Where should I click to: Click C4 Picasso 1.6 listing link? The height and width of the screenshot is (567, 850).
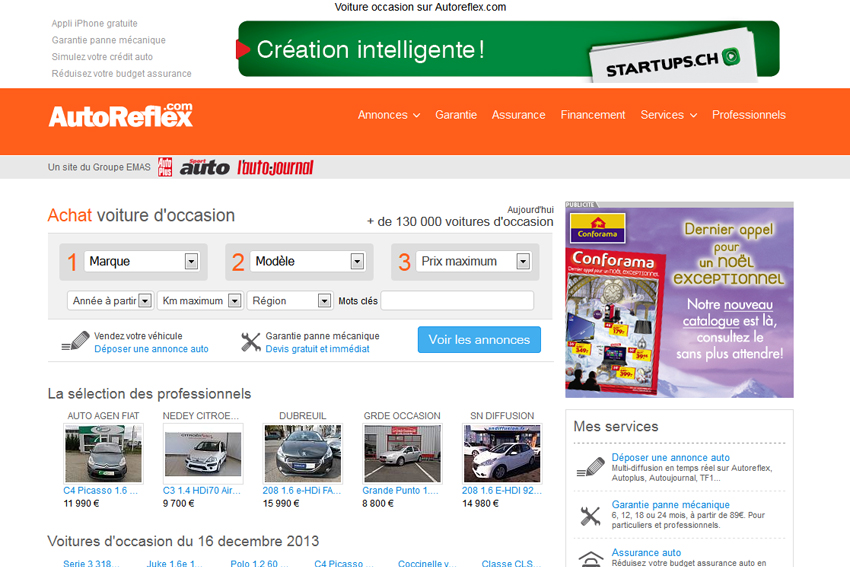coord(101,491)
